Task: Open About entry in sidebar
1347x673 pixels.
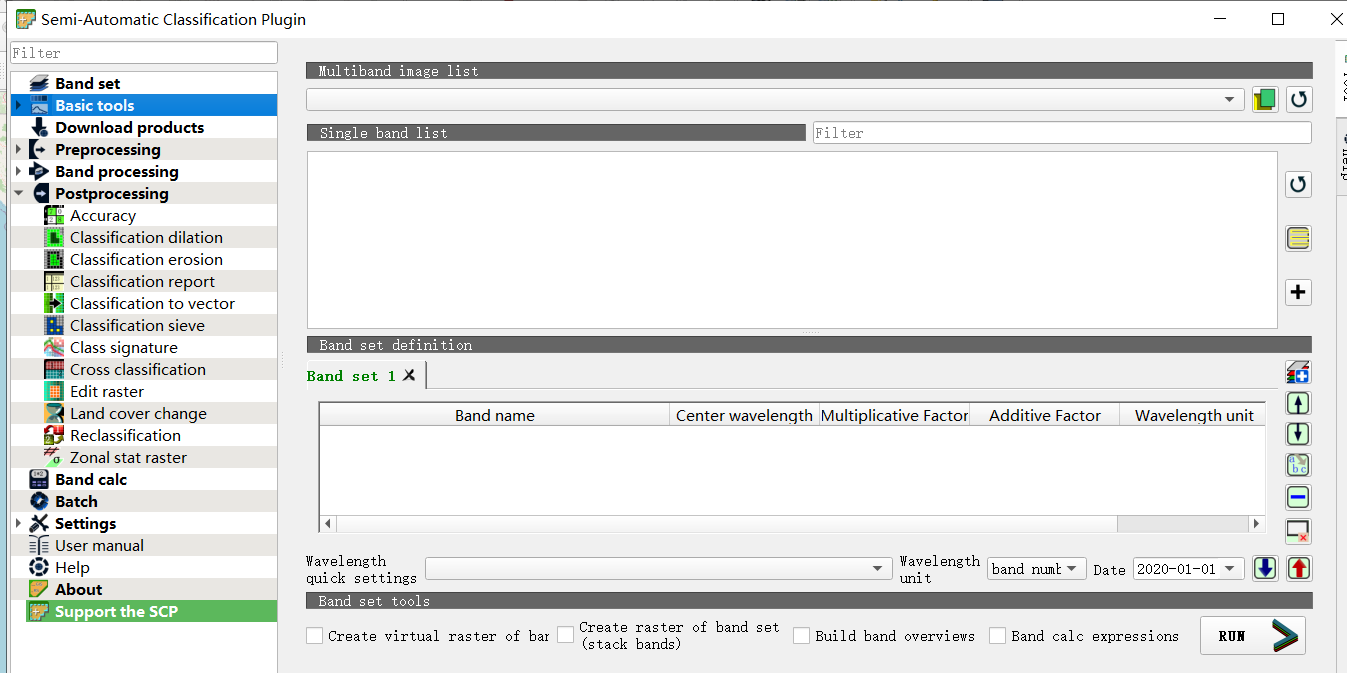Action: [78, 589]
